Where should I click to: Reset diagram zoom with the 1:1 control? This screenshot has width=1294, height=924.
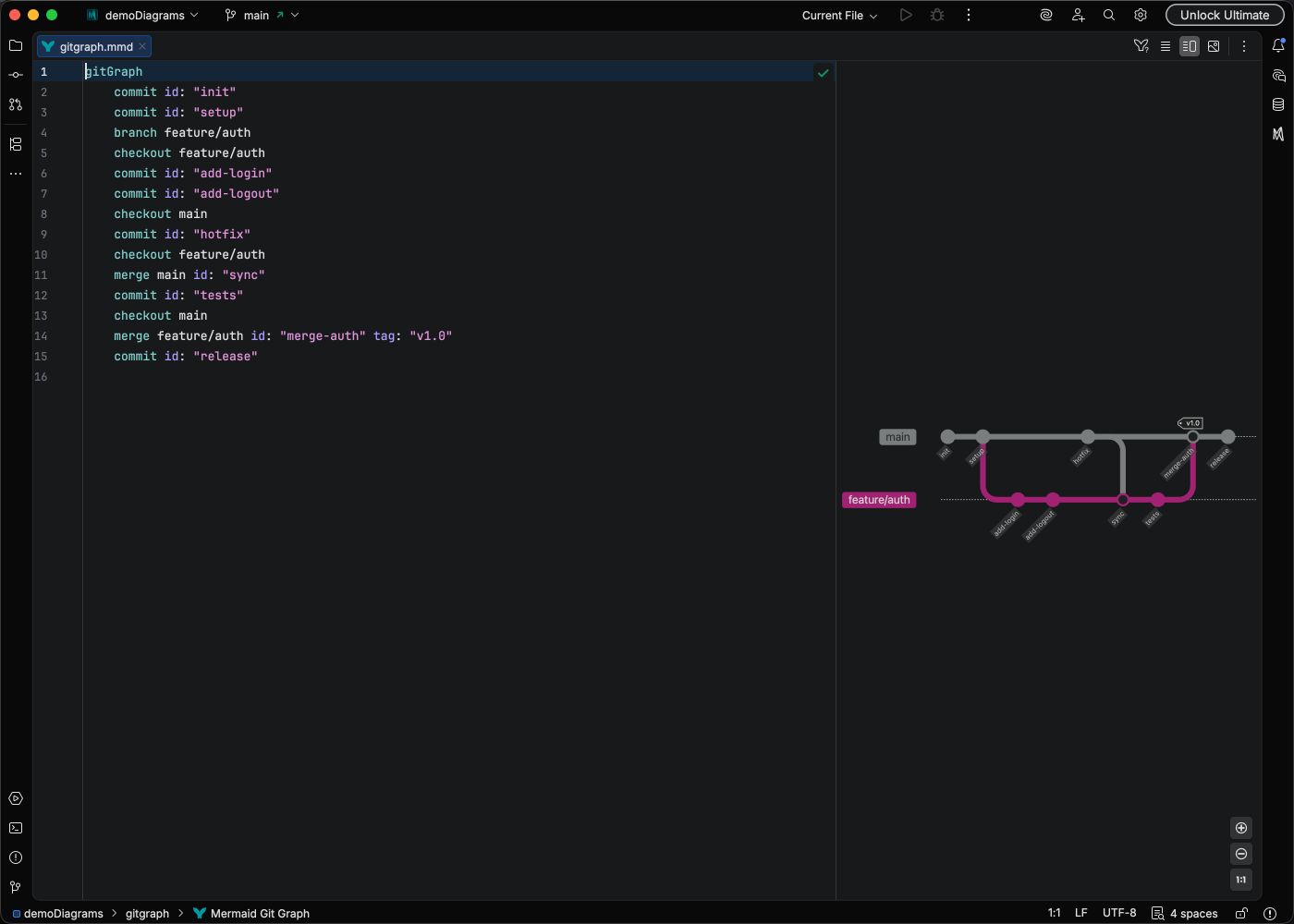[x=1241, y=880]
